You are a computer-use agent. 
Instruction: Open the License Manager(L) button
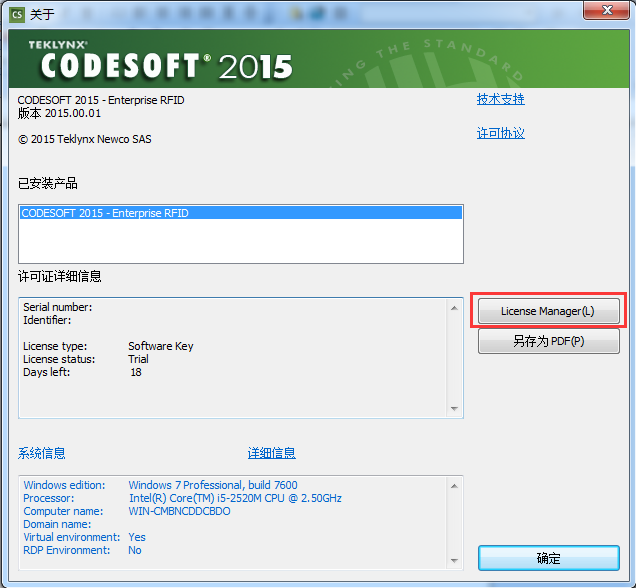click(548, 311)
